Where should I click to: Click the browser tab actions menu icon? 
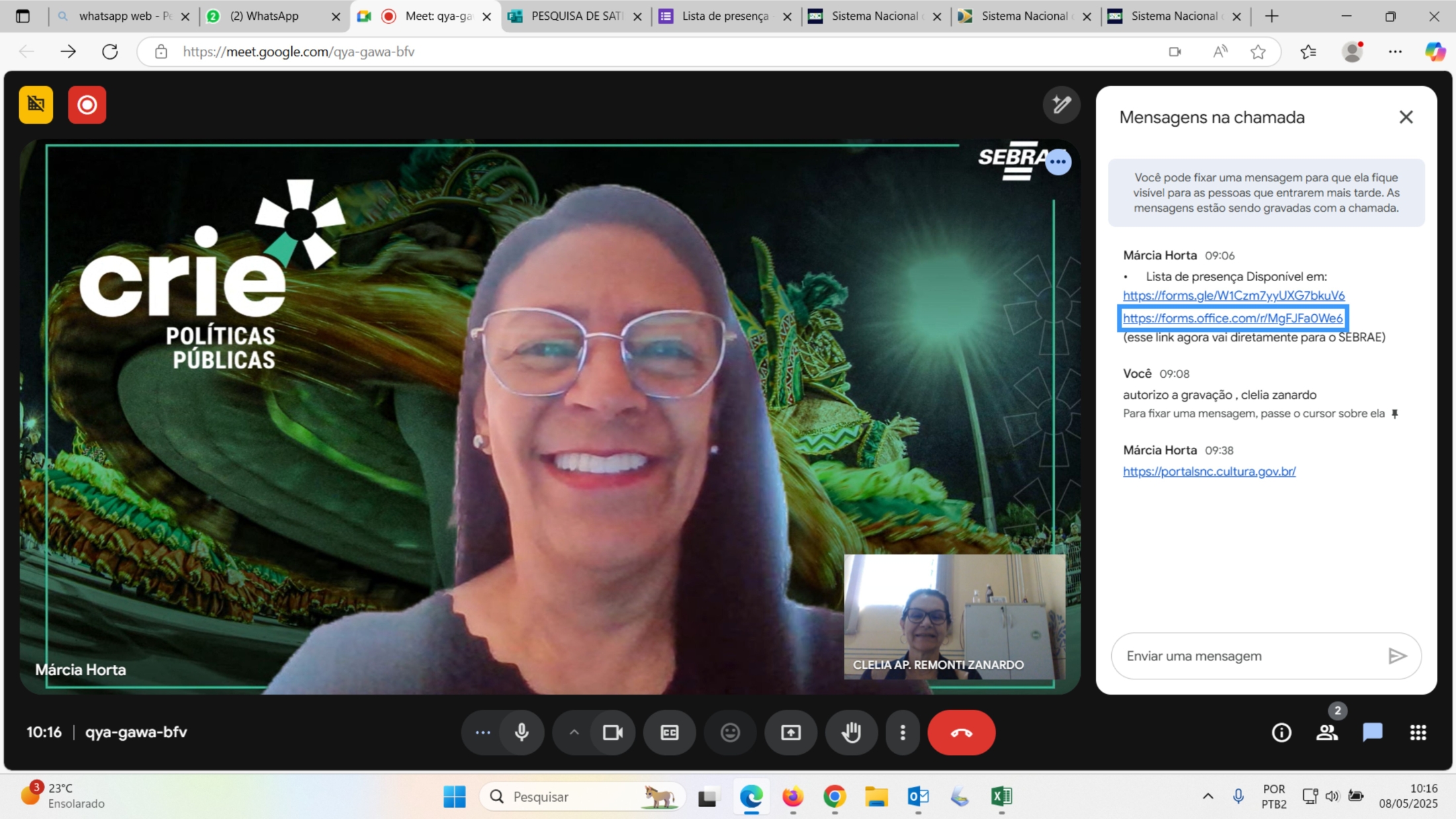coord(23,16)
